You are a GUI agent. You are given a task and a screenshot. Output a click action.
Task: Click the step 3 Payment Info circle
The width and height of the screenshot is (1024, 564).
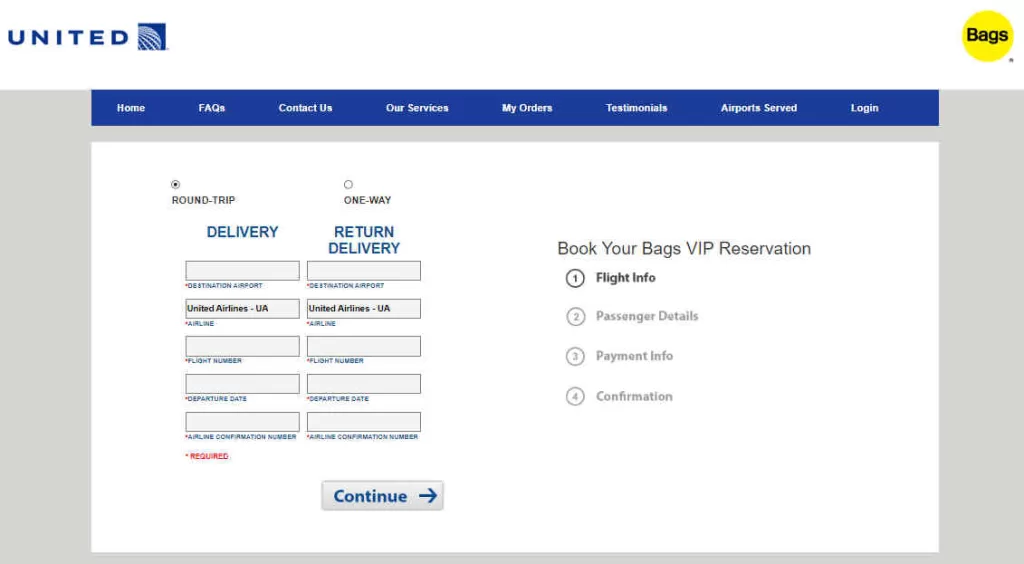(575, 357)
